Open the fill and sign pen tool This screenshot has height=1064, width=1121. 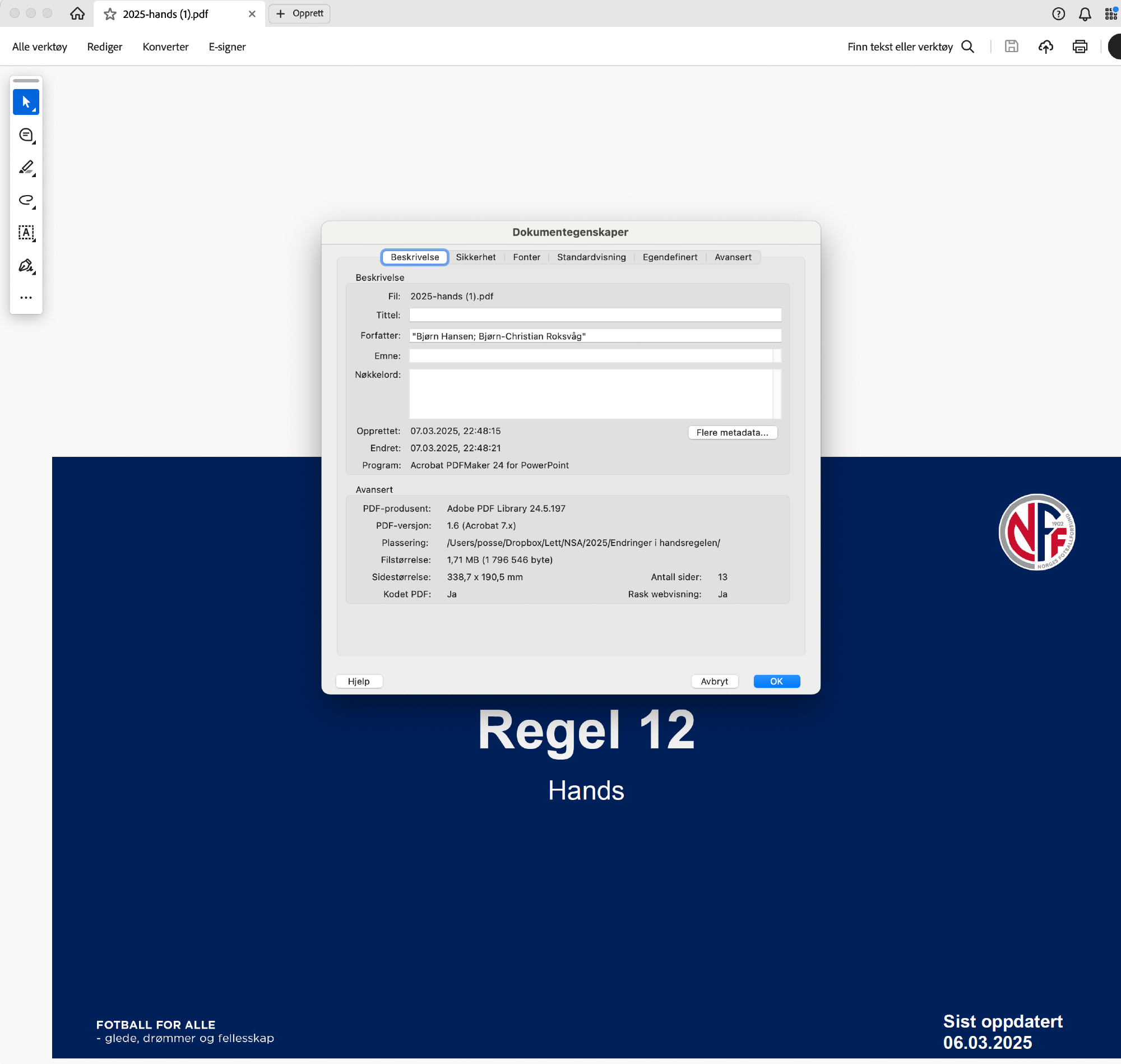point(26,265)
